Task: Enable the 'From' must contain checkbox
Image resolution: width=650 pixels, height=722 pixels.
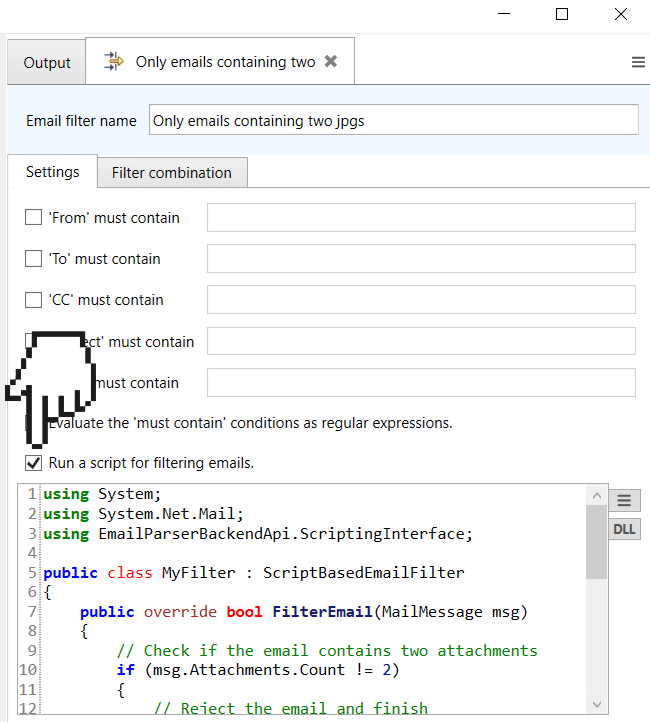Action: point(33,217)
